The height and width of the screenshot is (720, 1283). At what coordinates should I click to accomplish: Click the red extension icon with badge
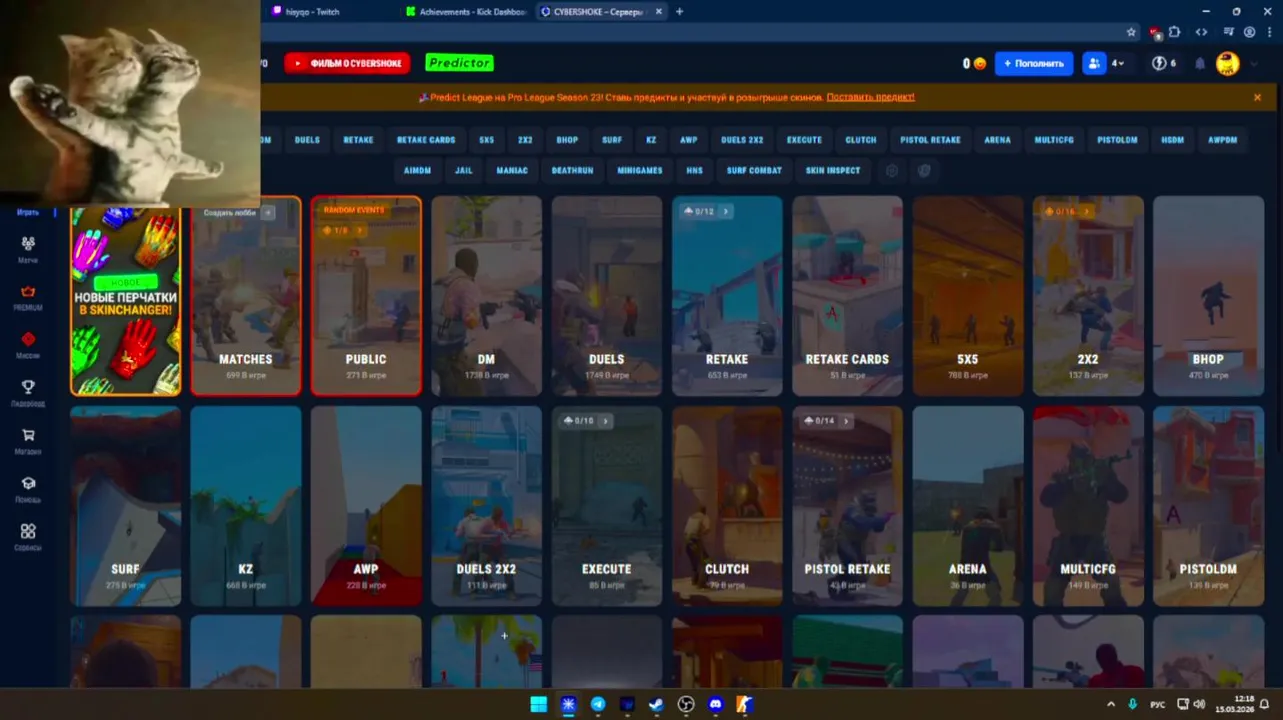(x=1155, y=32)
